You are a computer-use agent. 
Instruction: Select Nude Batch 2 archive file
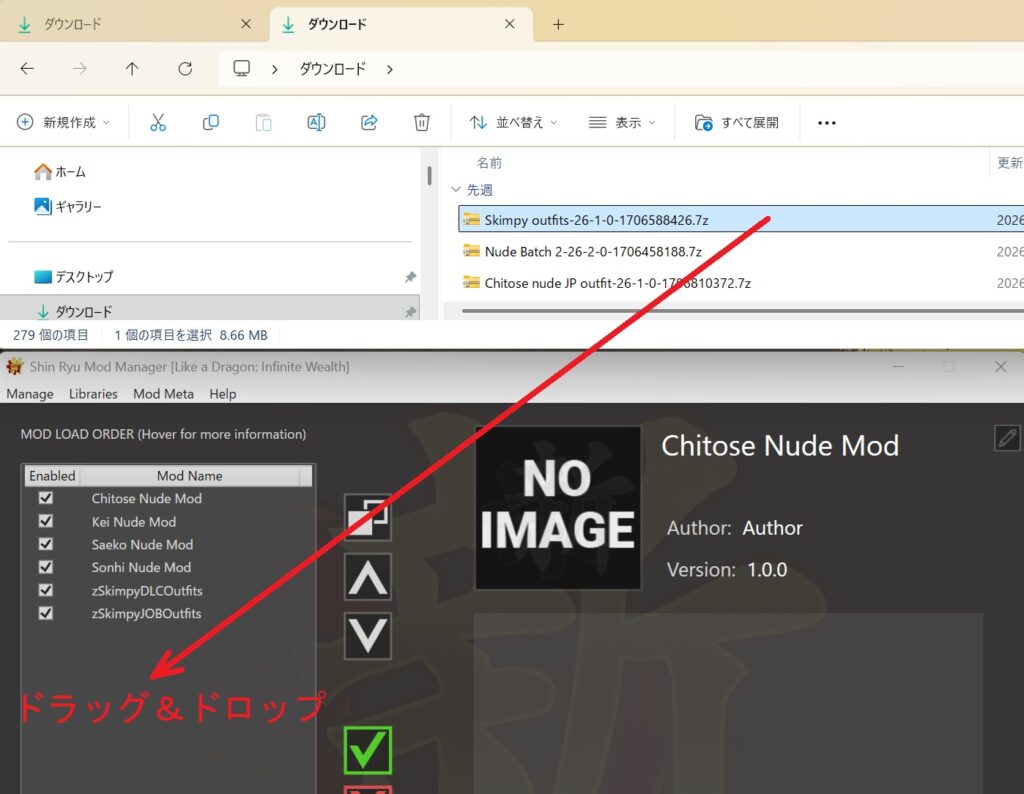(593, 252)
